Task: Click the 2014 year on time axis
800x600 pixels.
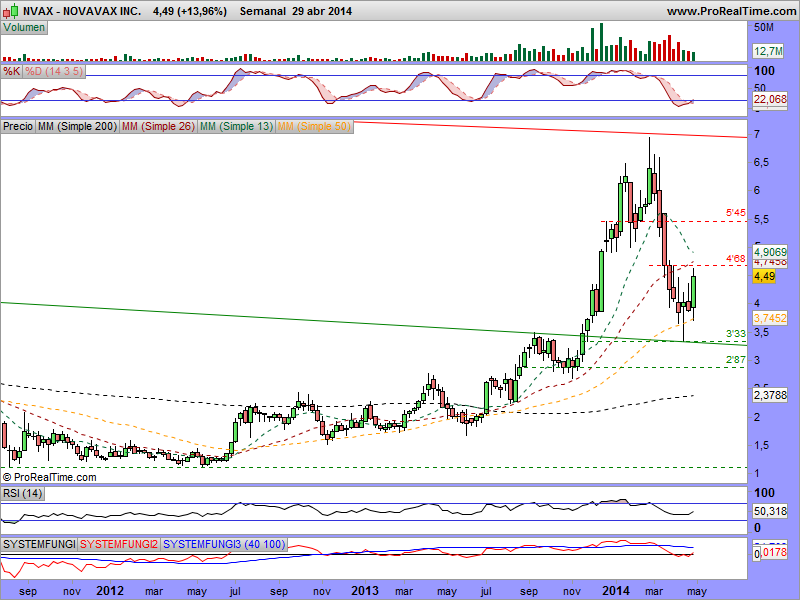Action: [x=616, y=591]
